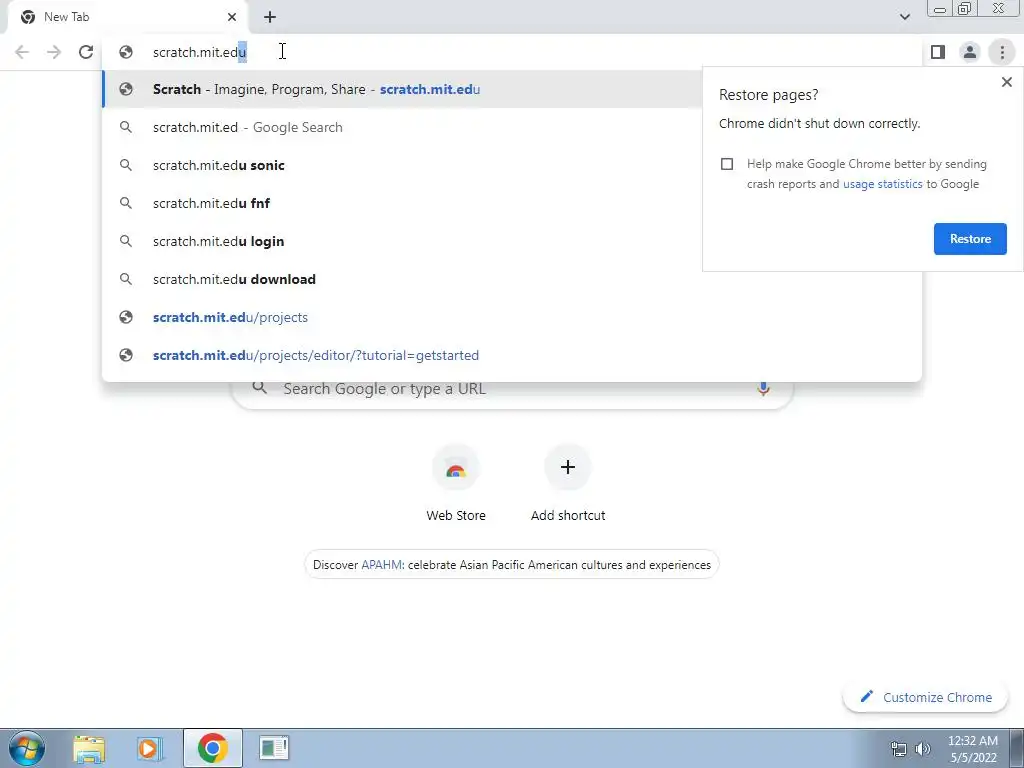Click the Restore button
This screenshot has width=1024, height=768.
click(x=970, y=239)
